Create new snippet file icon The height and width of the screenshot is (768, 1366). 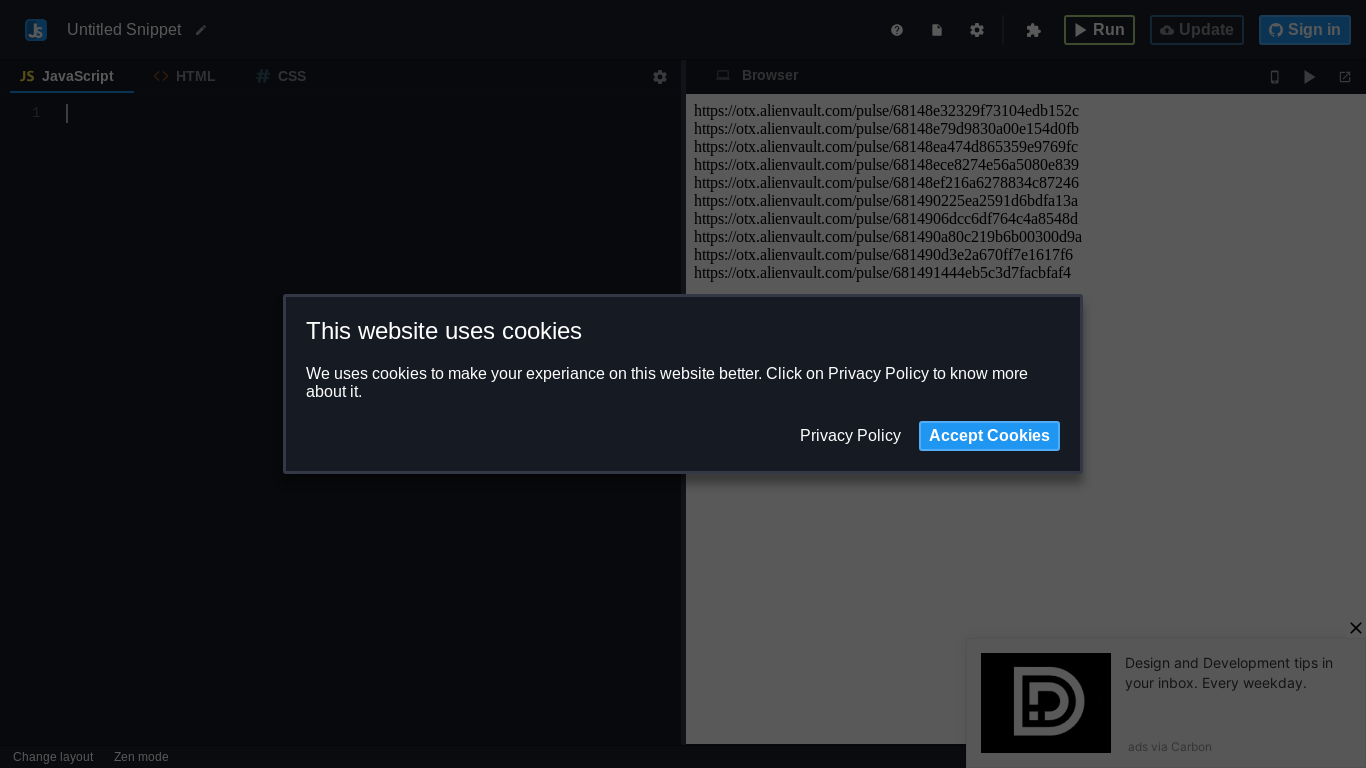pos(937,30)
